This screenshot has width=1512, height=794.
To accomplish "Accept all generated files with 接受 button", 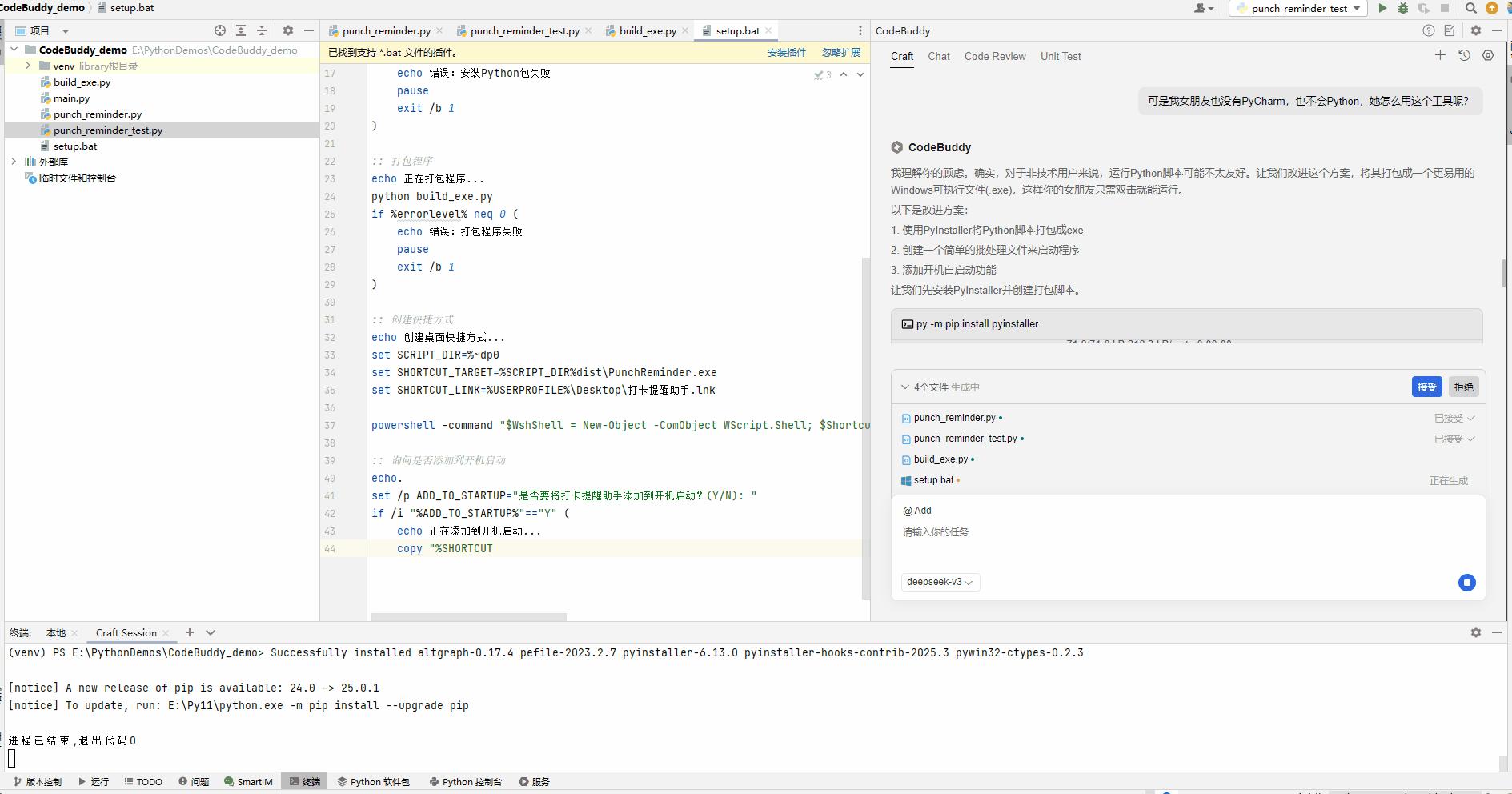I will coord(1427,387).
